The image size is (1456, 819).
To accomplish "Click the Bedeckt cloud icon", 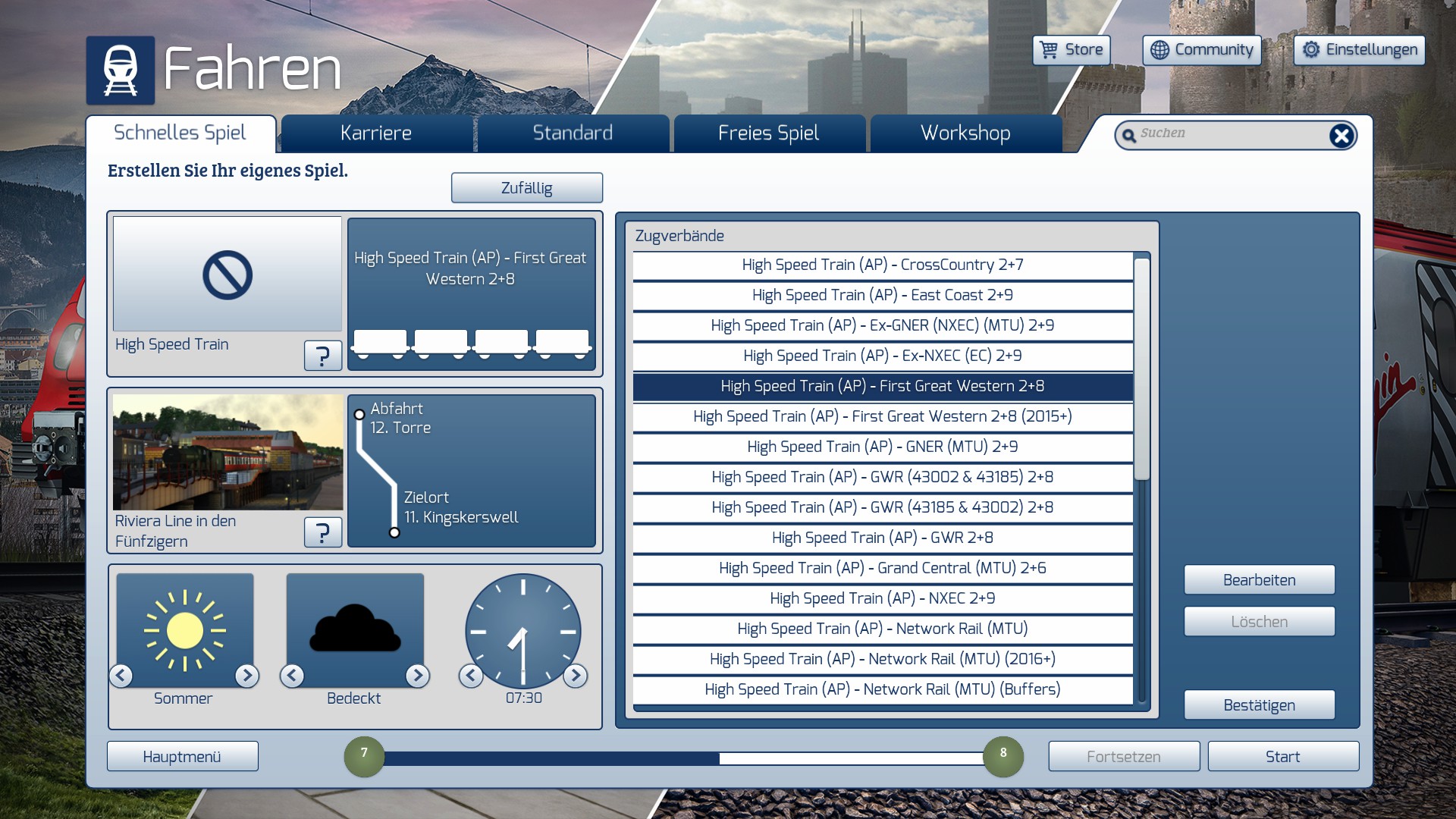I will (x=355, y=630).
